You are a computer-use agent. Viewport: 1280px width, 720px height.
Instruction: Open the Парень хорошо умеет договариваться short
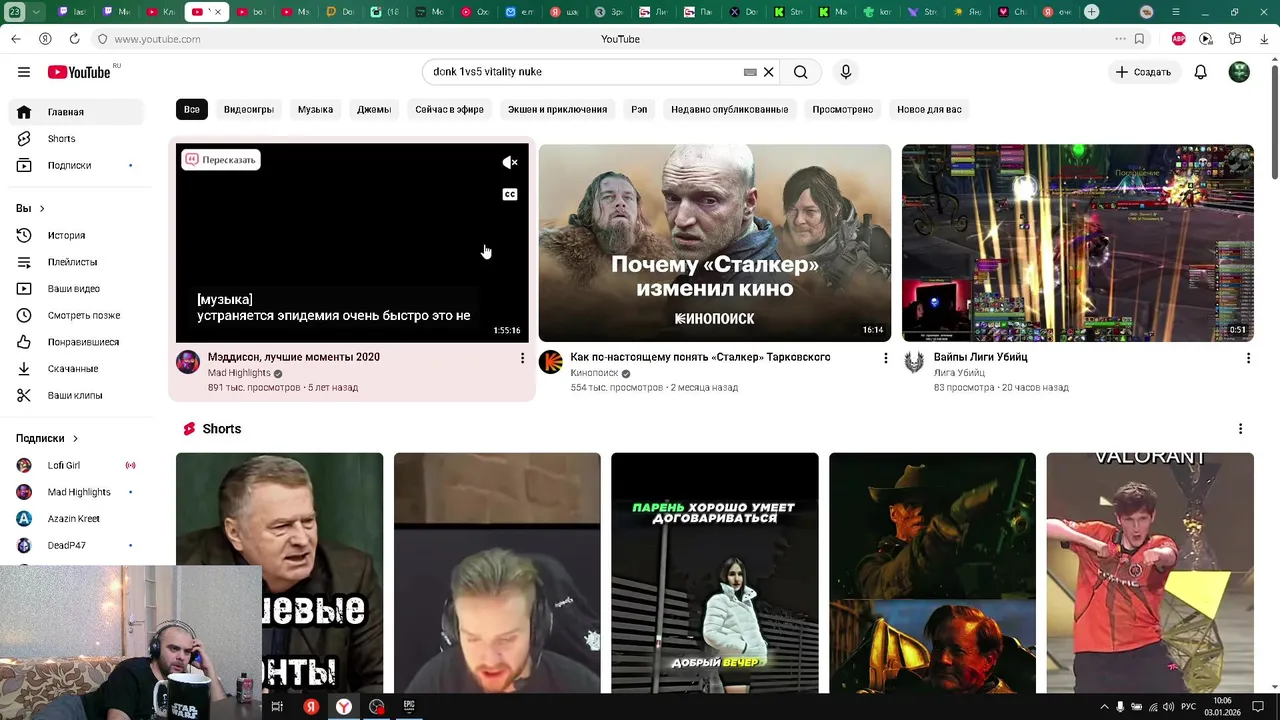click(x=715, y=572)
